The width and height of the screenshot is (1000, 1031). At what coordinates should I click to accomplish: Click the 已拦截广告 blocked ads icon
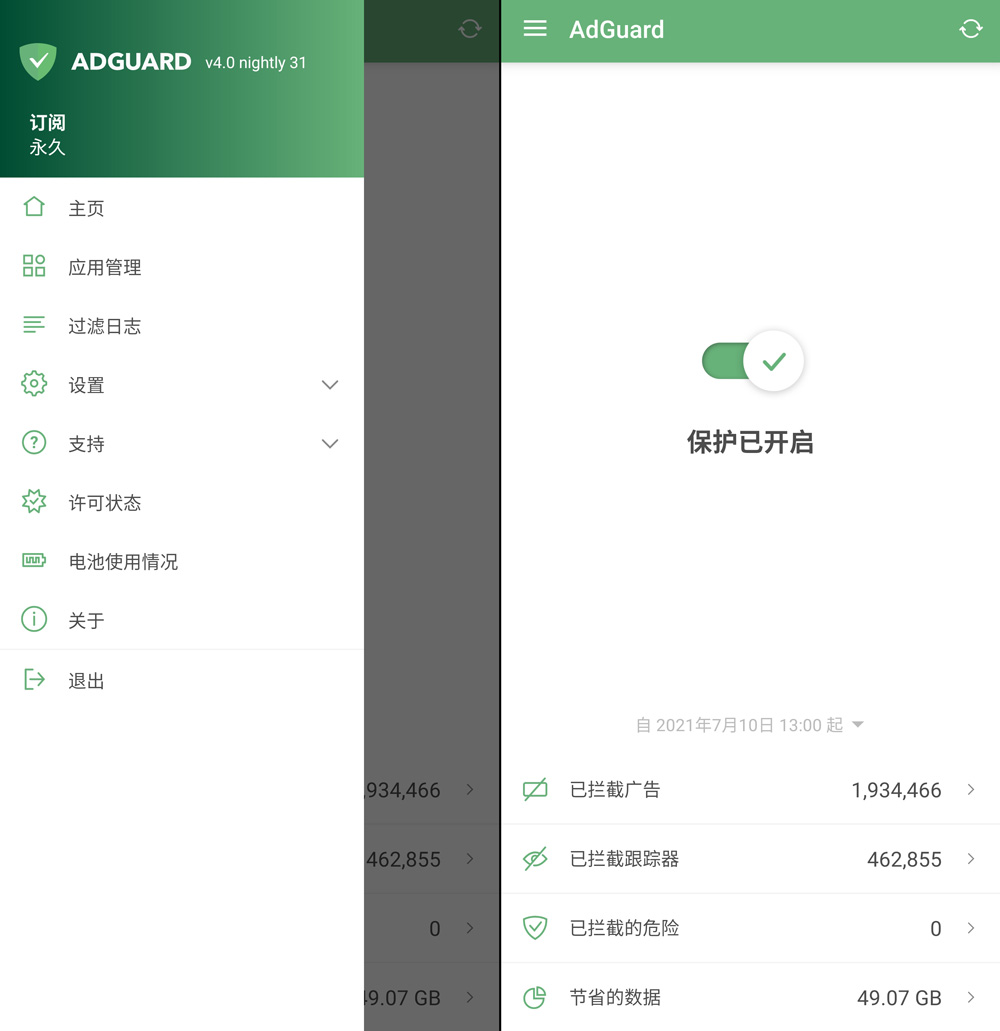click(x=535, y=789)
